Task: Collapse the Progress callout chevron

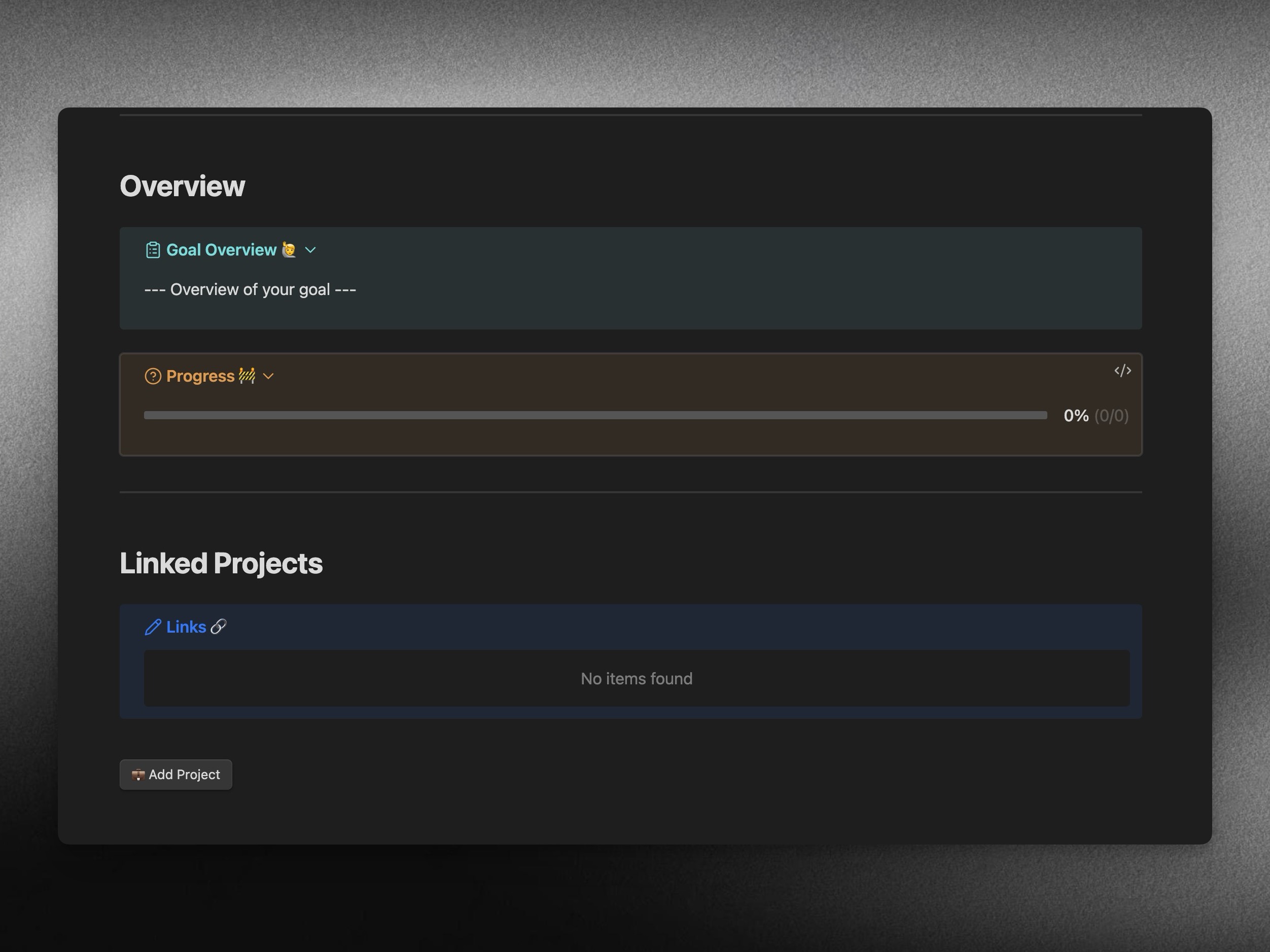Action: pyautogui.click(x=268, y=377)
